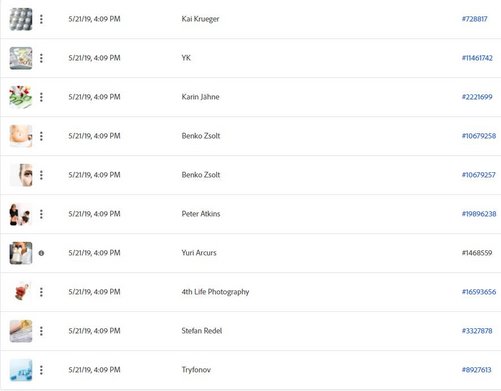Open asset link #11461742

tap(477, 58)
